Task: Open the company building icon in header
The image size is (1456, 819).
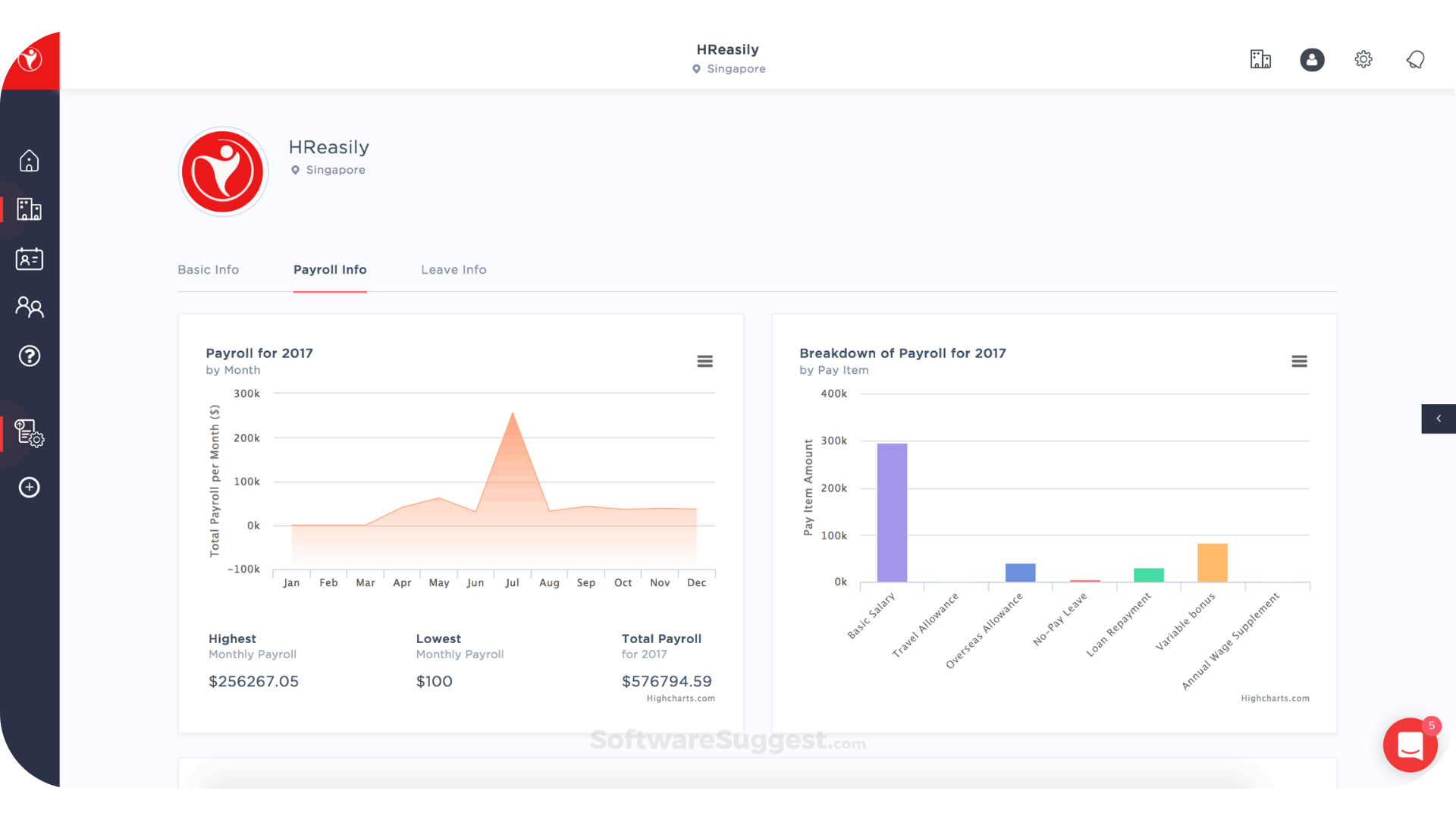Action: point(1260,59)
